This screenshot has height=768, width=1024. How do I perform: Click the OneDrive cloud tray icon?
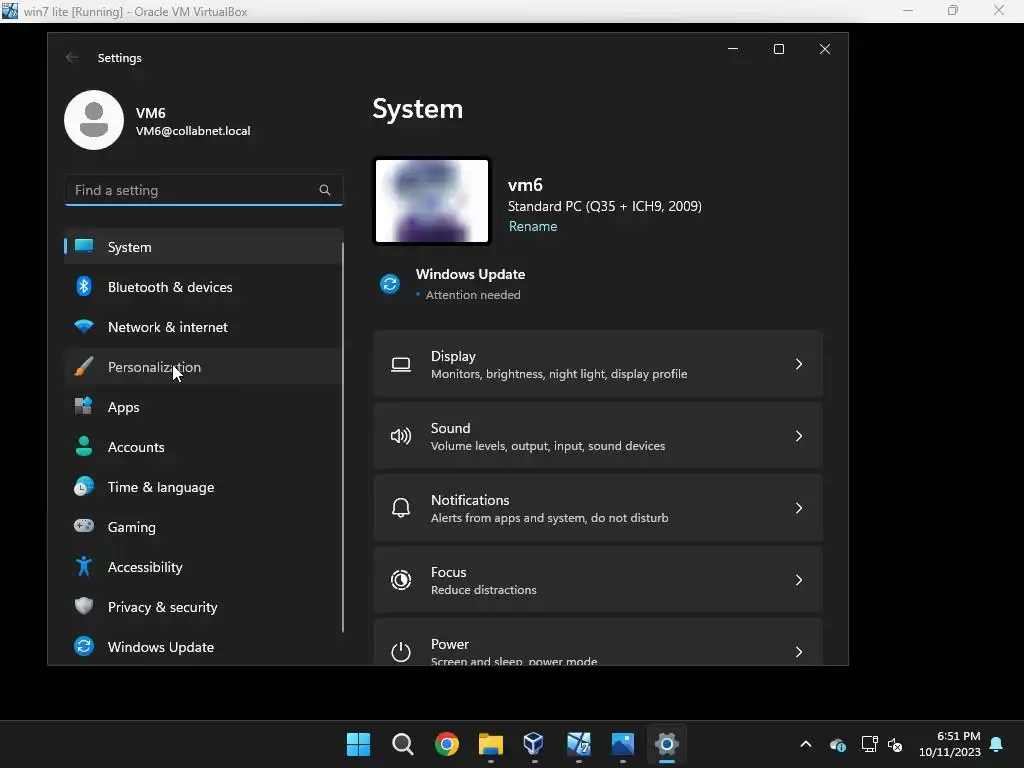[838, 744]
